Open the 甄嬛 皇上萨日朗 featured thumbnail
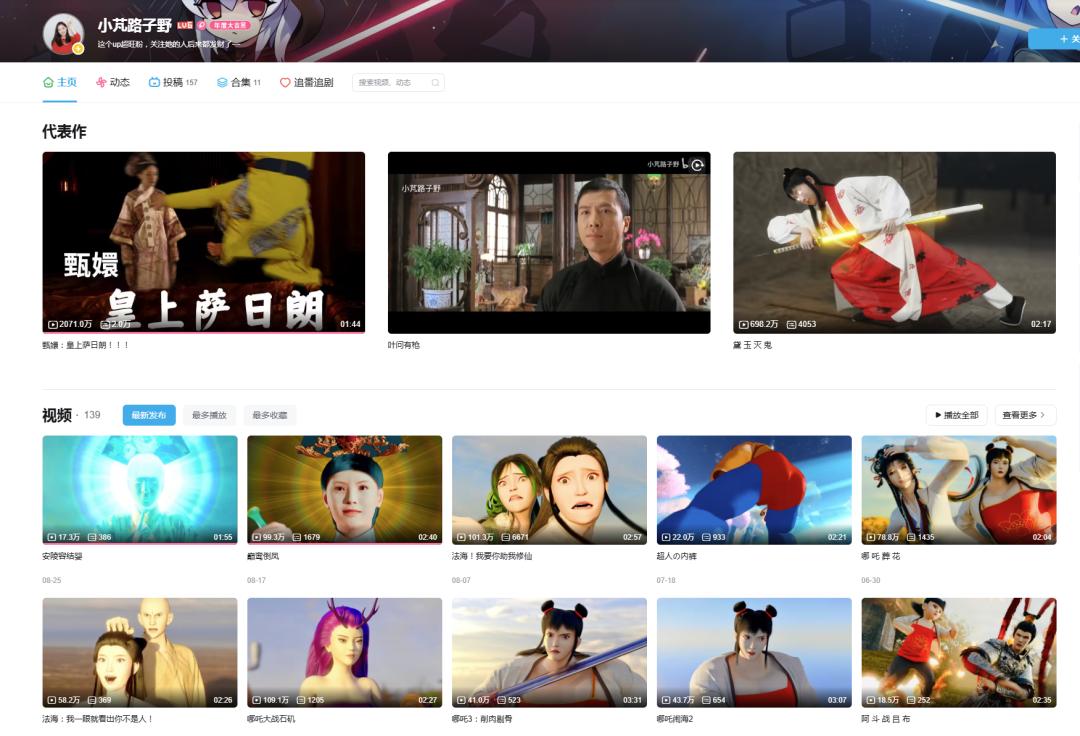 tap(204, 242)
